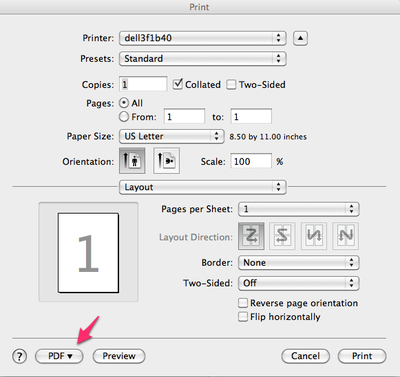
Task: Click the From page number field
Action: (184, 117)
